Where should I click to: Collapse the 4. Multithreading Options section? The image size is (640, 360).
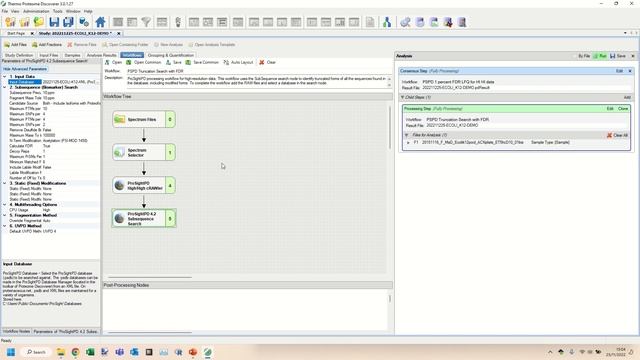5,204
